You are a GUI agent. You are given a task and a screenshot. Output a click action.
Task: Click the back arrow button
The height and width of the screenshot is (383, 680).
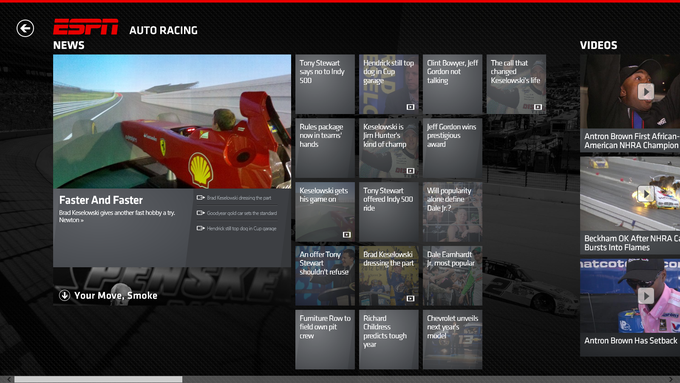pyautogui.click(x=25, y=29)
